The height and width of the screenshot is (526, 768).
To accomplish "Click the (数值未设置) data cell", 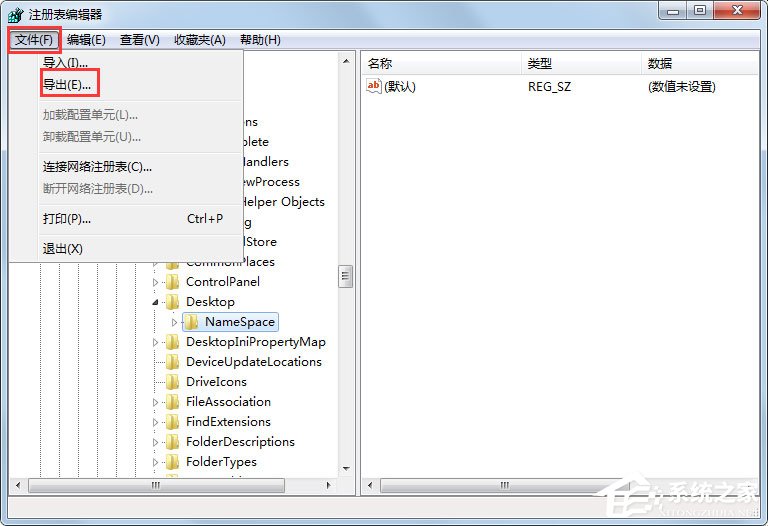I will click(x=681, y=87).
